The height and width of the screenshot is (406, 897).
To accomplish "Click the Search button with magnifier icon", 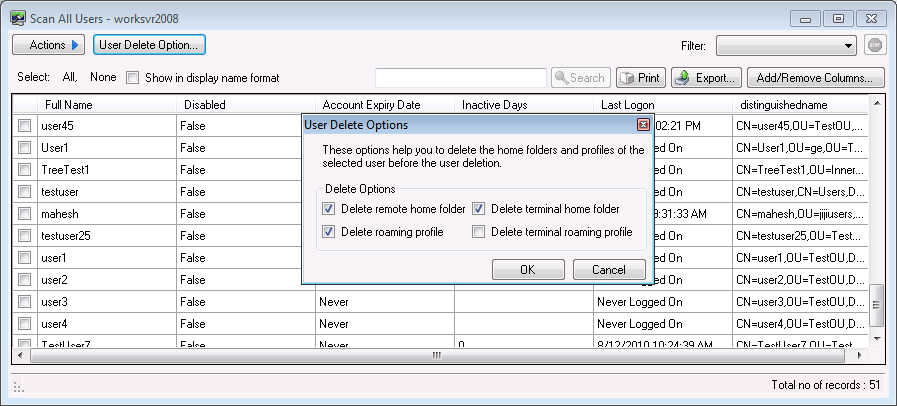I will pyautogui.click(x=580, y=77).
